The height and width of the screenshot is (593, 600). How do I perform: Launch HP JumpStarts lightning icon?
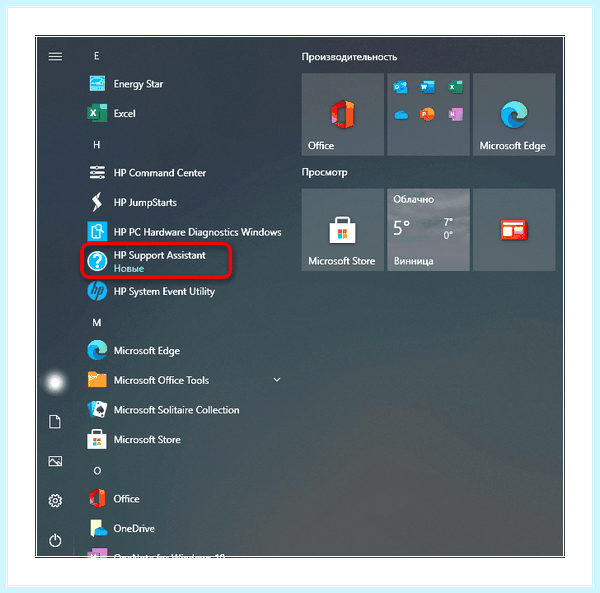[97, 202]
